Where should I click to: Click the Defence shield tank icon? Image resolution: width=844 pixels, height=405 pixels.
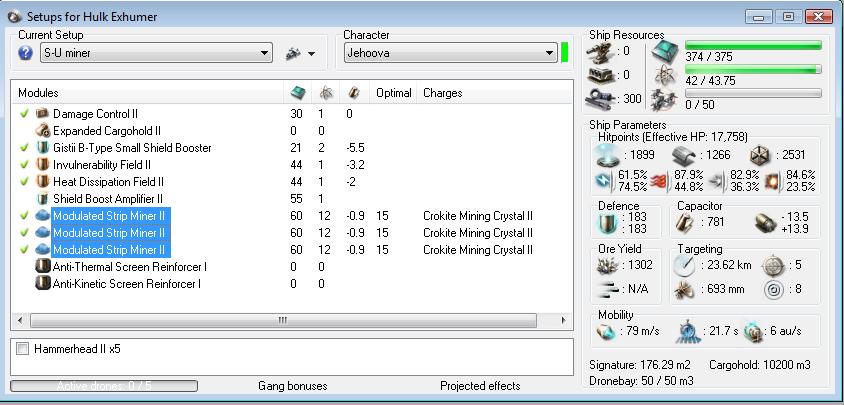608,223
